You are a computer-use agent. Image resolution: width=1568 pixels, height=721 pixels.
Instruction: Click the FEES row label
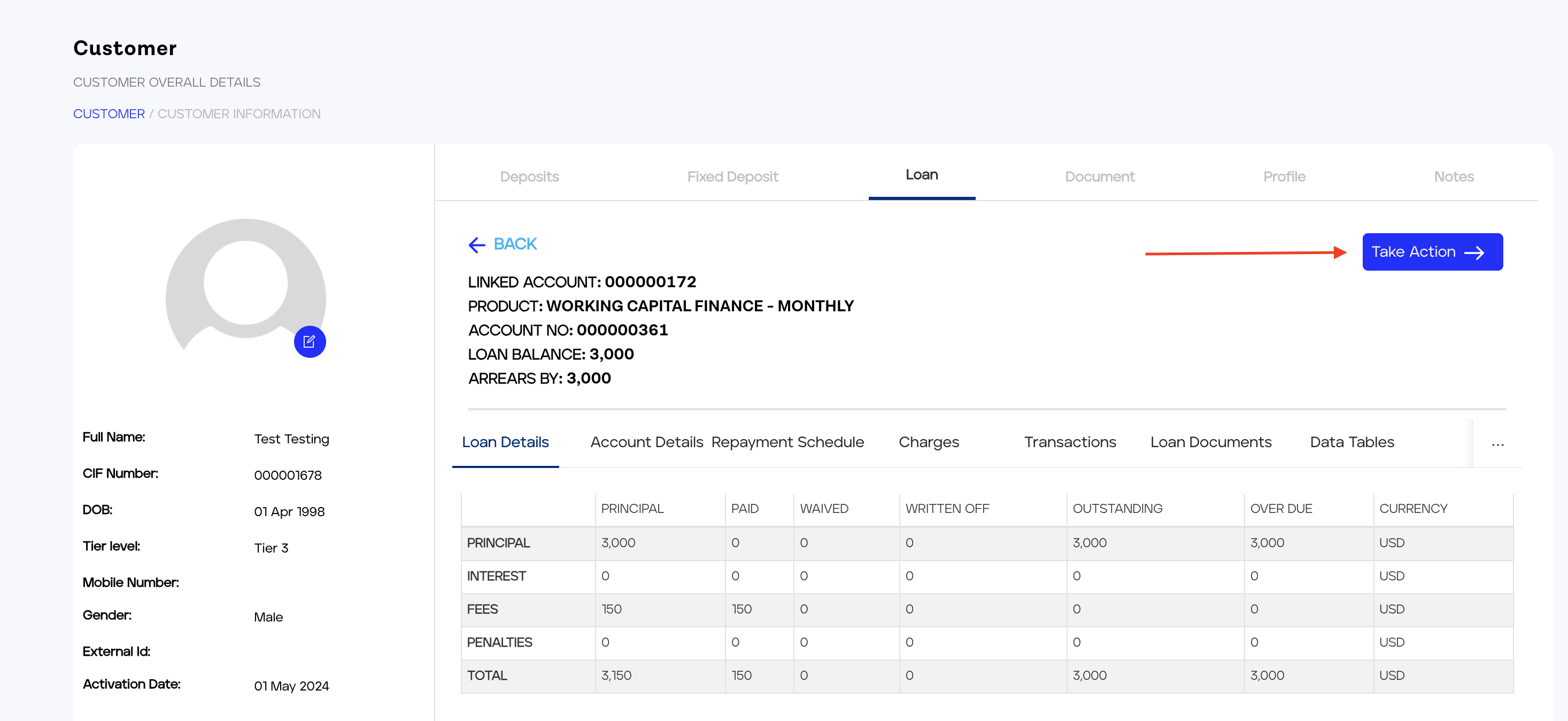click(482, 609)
